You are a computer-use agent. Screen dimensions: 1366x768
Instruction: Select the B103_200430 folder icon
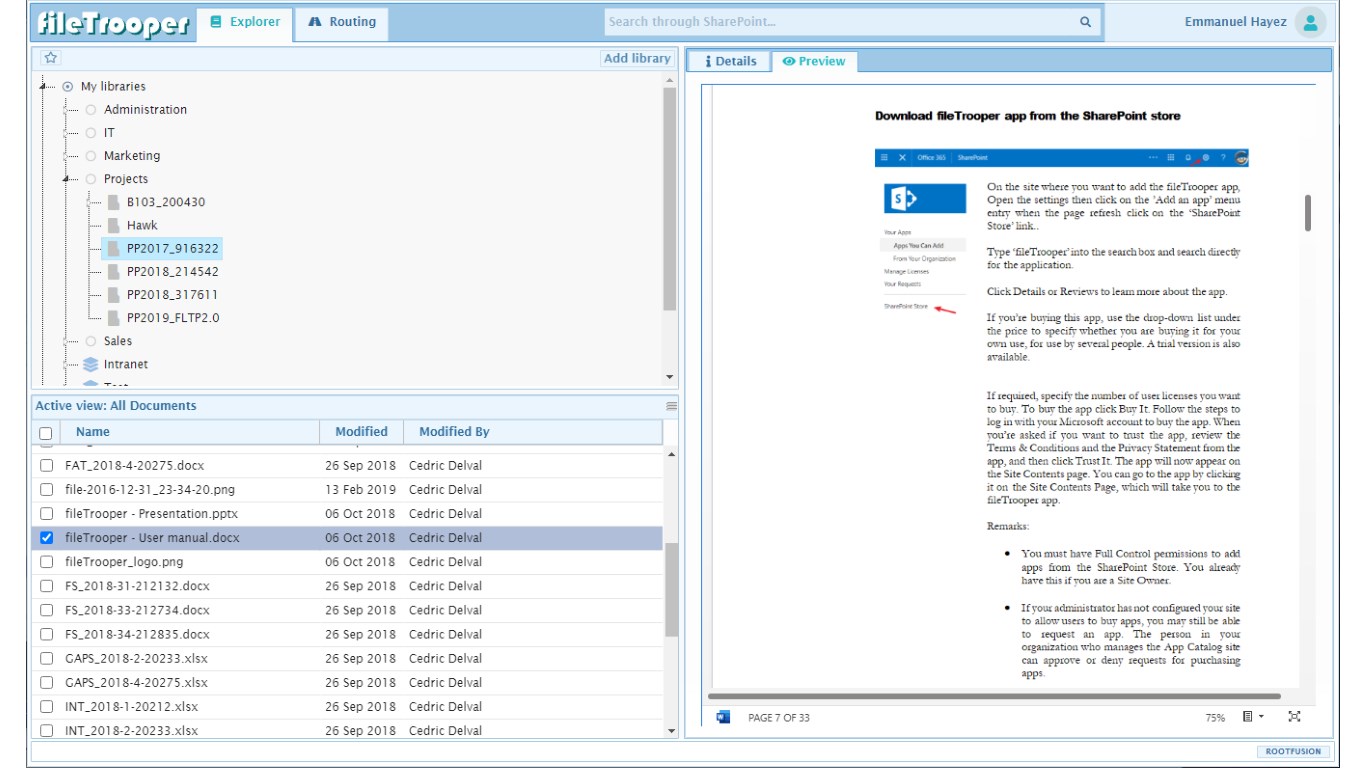click(114, 202)
